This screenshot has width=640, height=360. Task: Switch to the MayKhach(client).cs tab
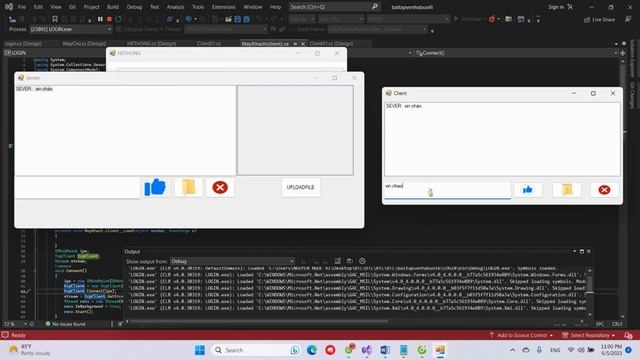(265, 43)
